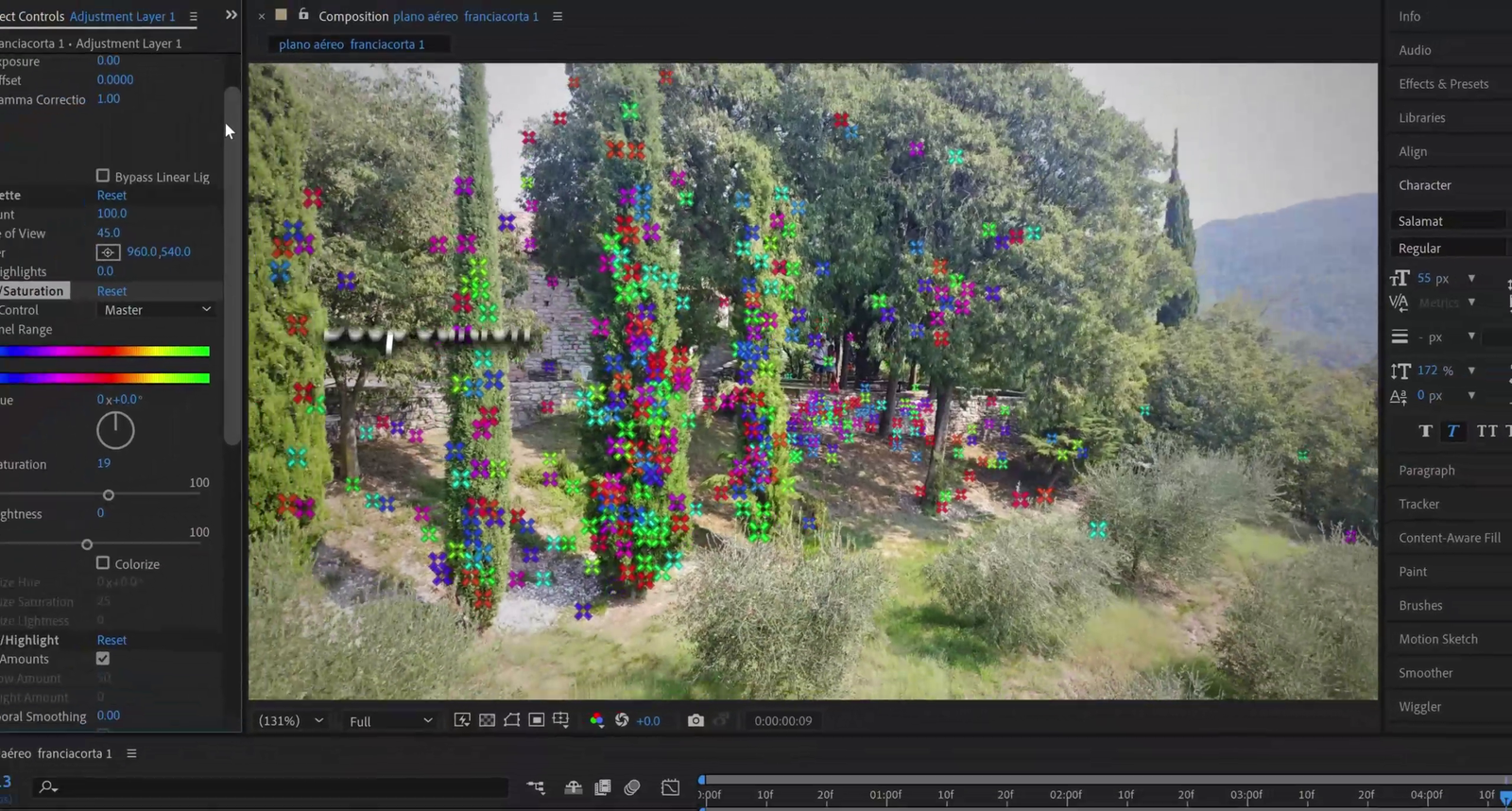Image resolution: width=1512 pixels, height=811 pixels.
Task: Open the Graph Editor in the timeline
Action: coord(670,787)
